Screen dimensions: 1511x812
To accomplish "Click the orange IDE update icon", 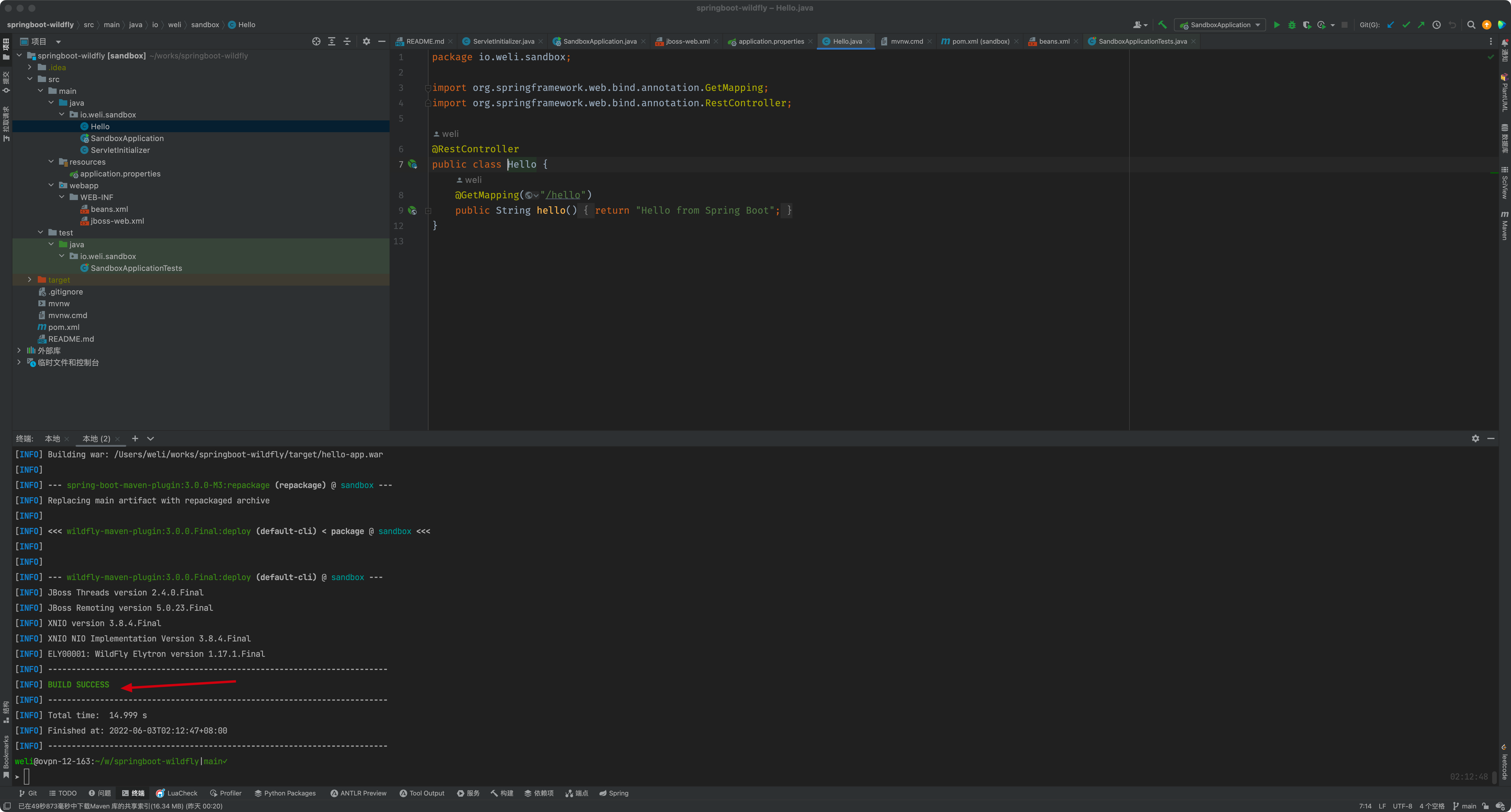I will coord(1487,24).
